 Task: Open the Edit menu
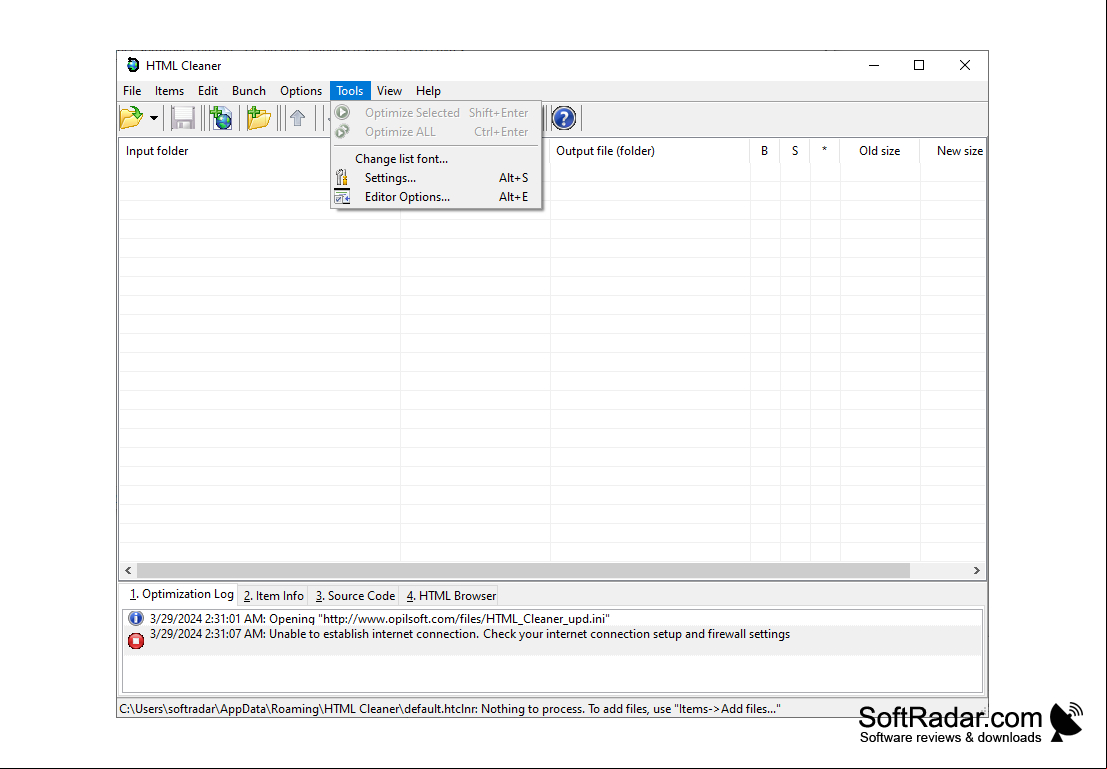tap(208, 90)
